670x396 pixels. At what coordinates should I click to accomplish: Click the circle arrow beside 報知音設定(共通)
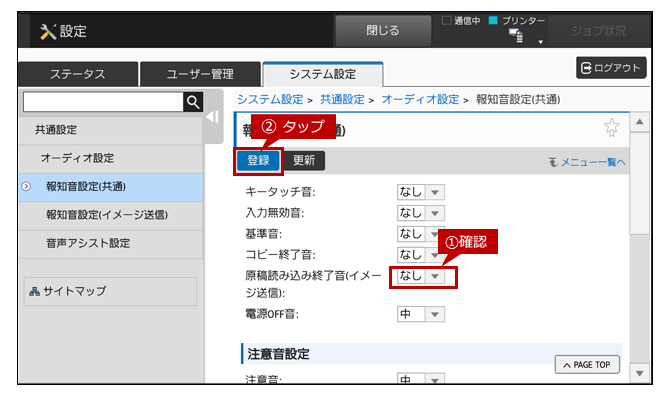tap(26, 187)
